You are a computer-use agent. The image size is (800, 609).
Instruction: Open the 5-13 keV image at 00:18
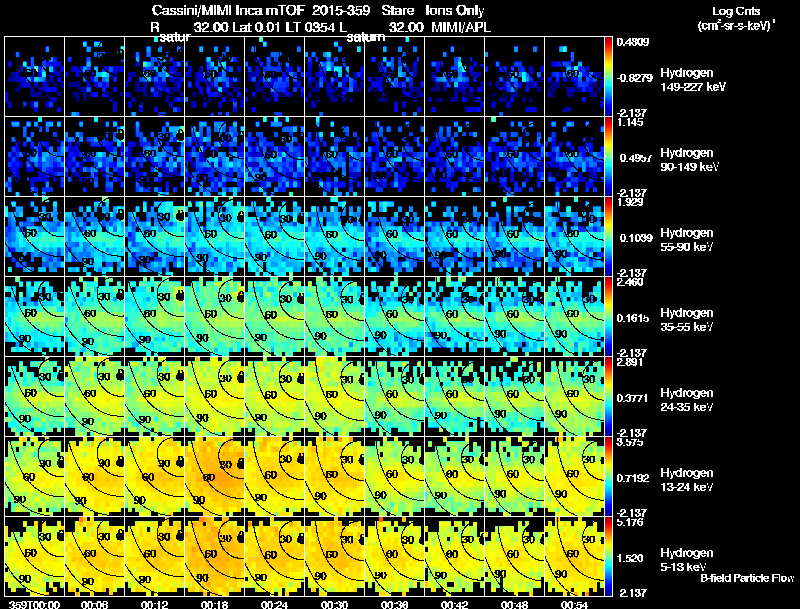click(215, 557)
